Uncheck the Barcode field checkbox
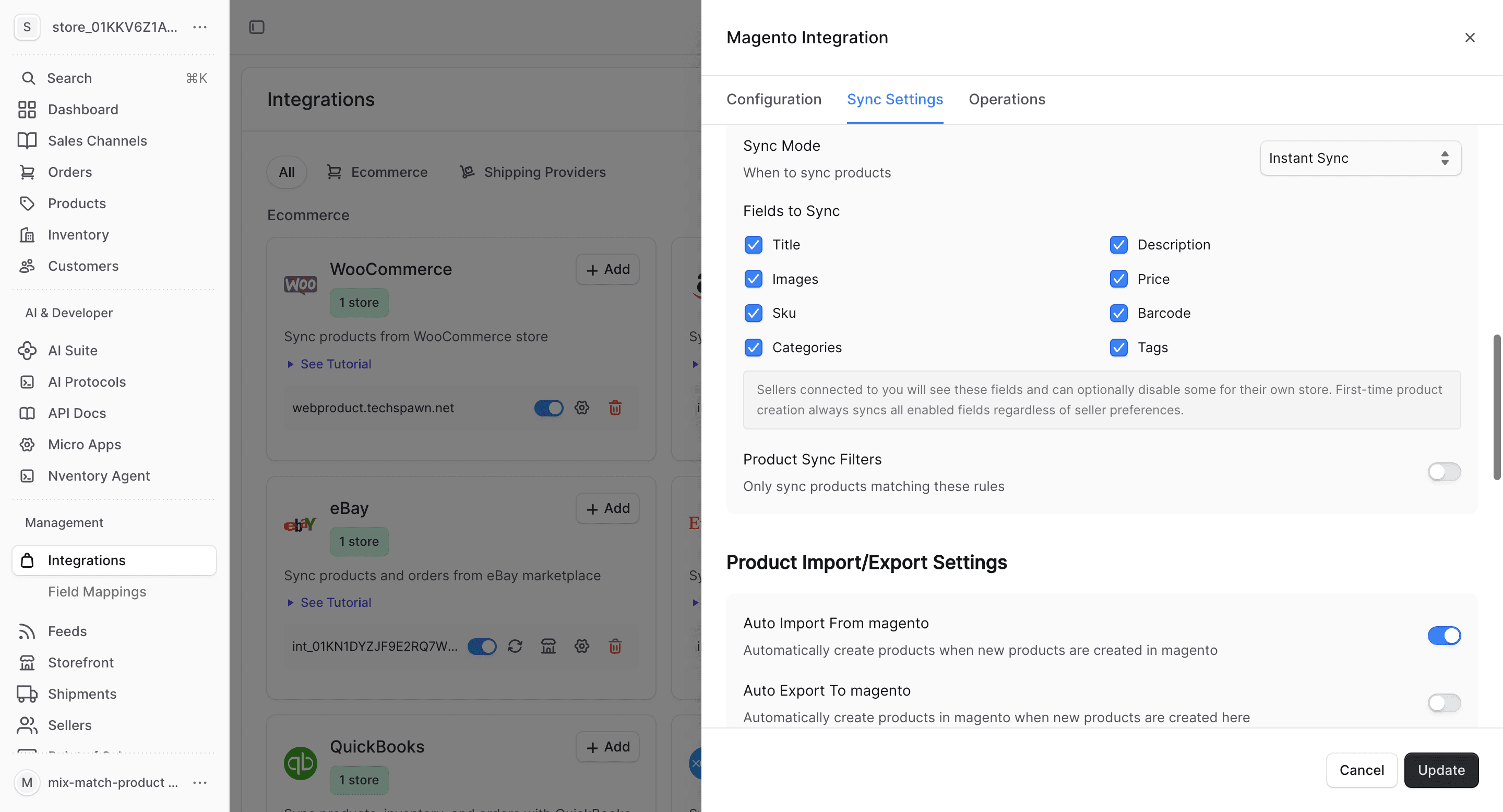Image resolution: width=1503 pixels, height=812 pixels. coord(1118,313)
